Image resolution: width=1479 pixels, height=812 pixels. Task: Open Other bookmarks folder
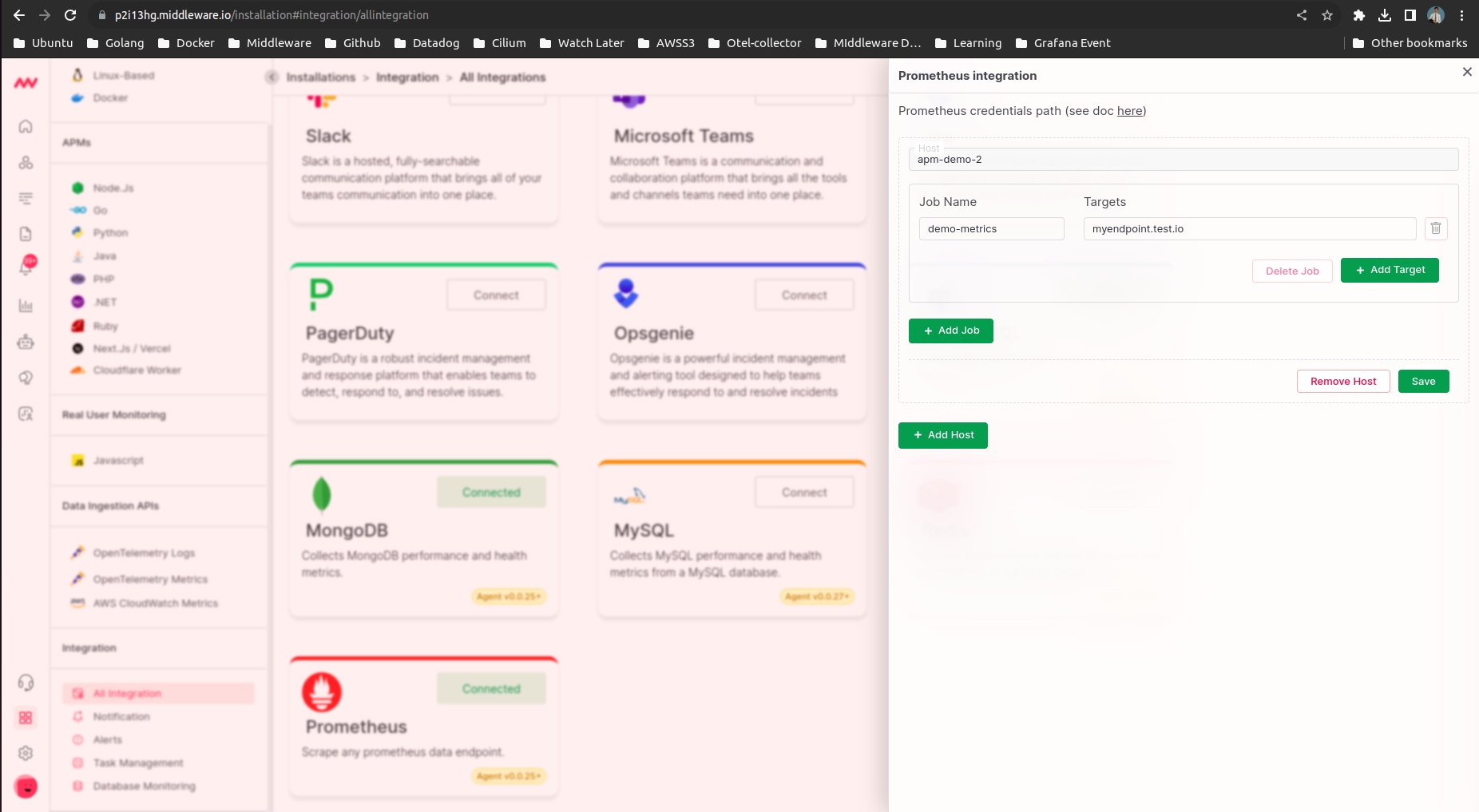(1410, 43)
